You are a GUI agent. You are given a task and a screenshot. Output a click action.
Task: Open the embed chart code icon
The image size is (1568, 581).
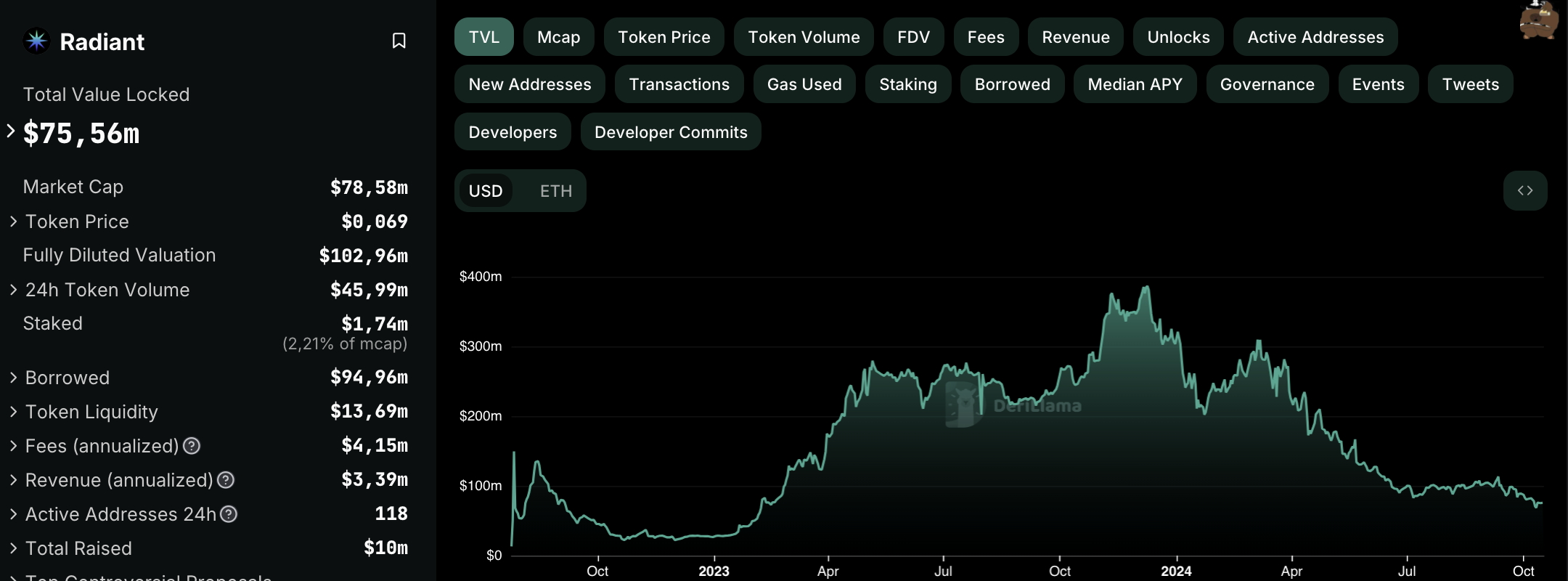pyautogui.click(x=1525, y=190)
